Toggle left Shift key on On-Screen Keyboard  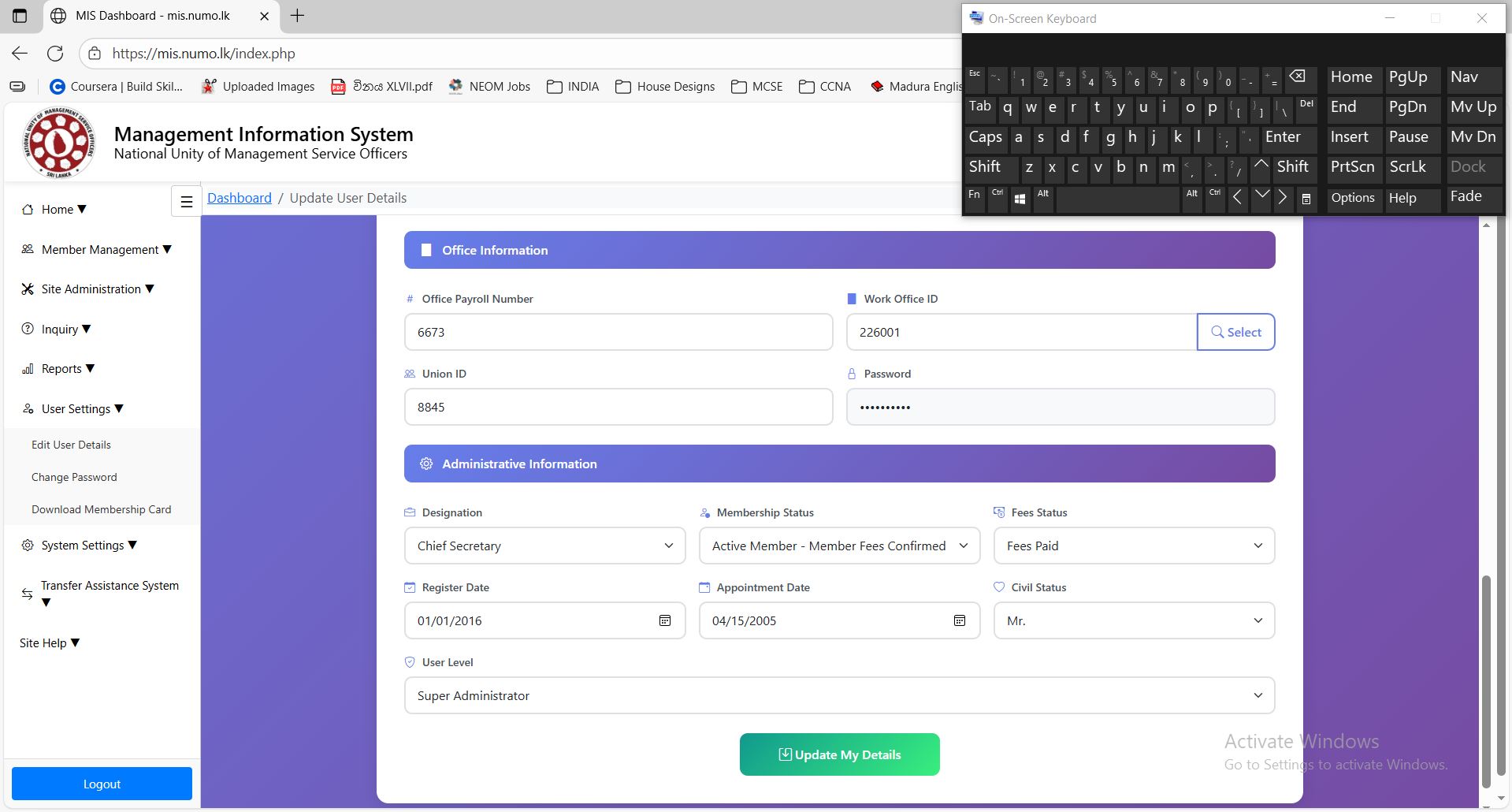[x=985, y=167]
